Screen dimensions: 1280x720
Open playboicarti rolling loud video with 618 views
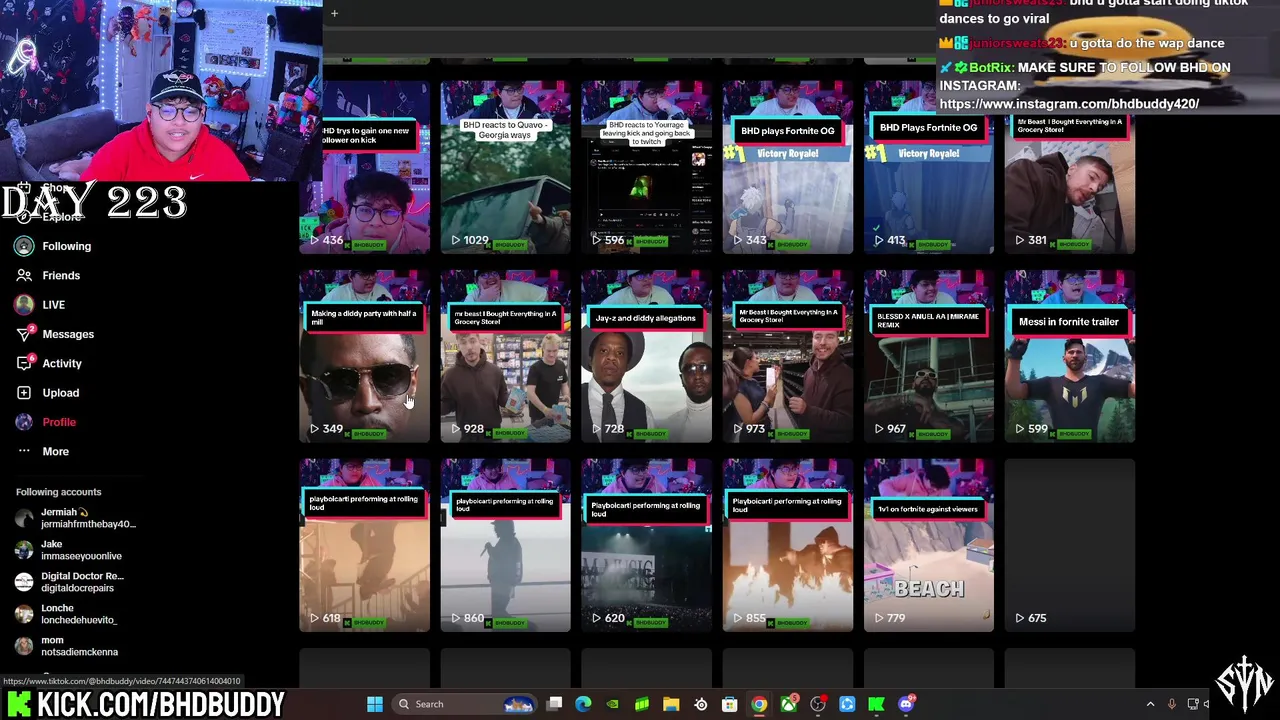364,545
